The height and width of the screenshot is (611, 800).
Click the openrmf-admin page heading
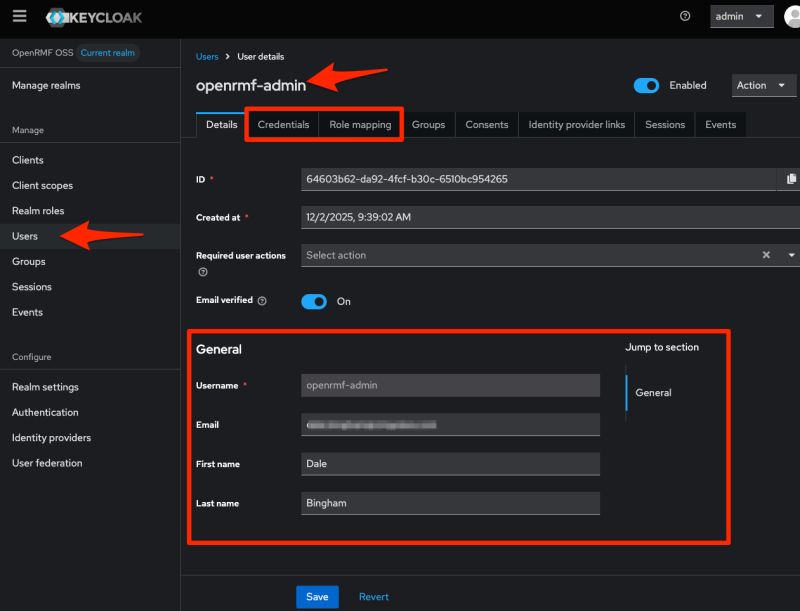[x=251, y=86]
